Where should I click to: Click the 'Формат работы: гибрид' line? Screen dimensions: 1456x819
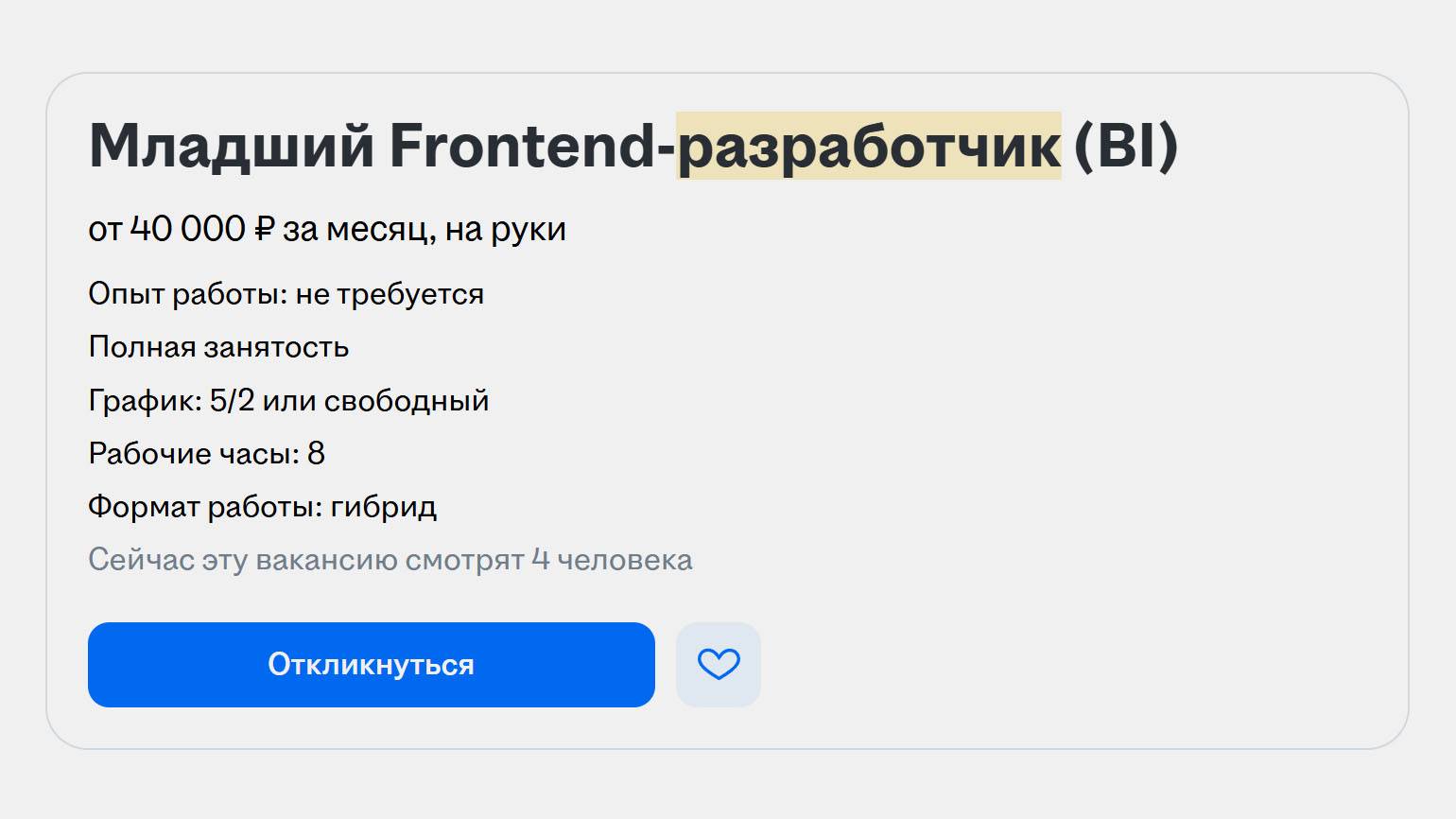point(262,507)
